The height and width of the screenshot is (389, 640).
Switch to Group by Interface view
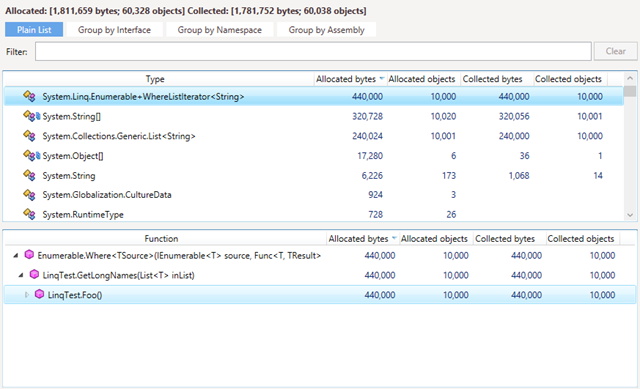tap(114, 30)
